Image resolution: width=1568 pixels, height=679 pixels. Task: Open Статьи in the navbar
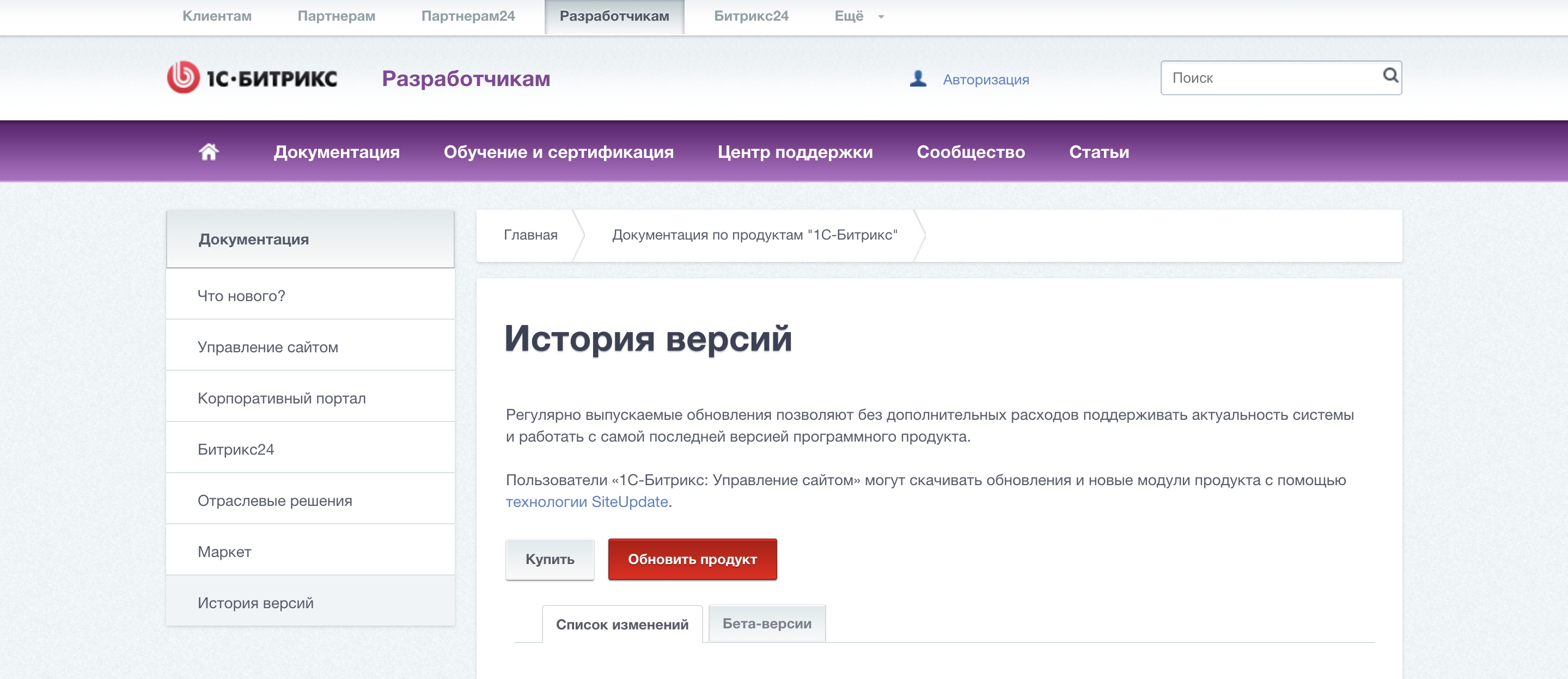1099,151
